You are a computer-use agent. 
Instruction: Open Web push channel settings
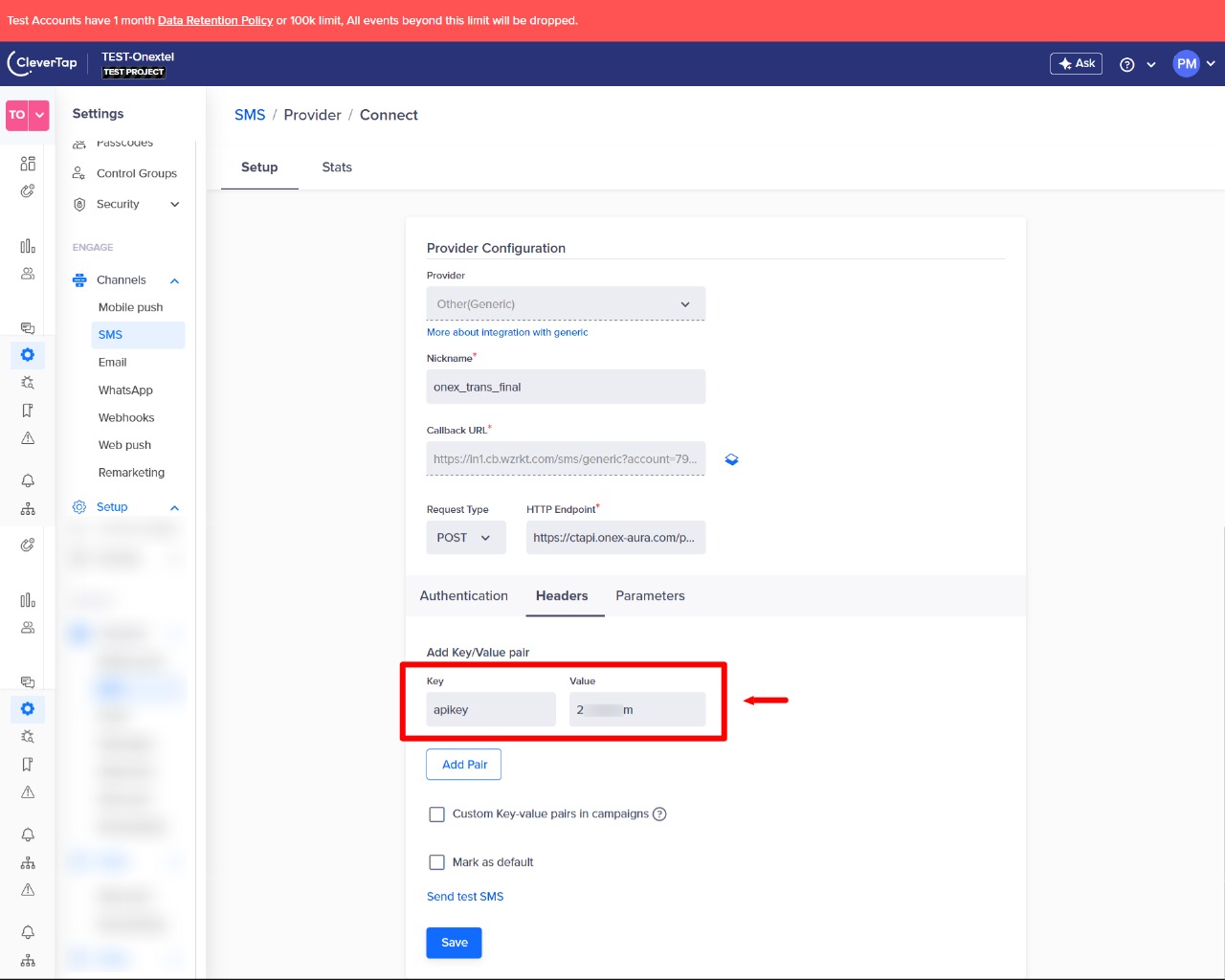click(125, 445)
